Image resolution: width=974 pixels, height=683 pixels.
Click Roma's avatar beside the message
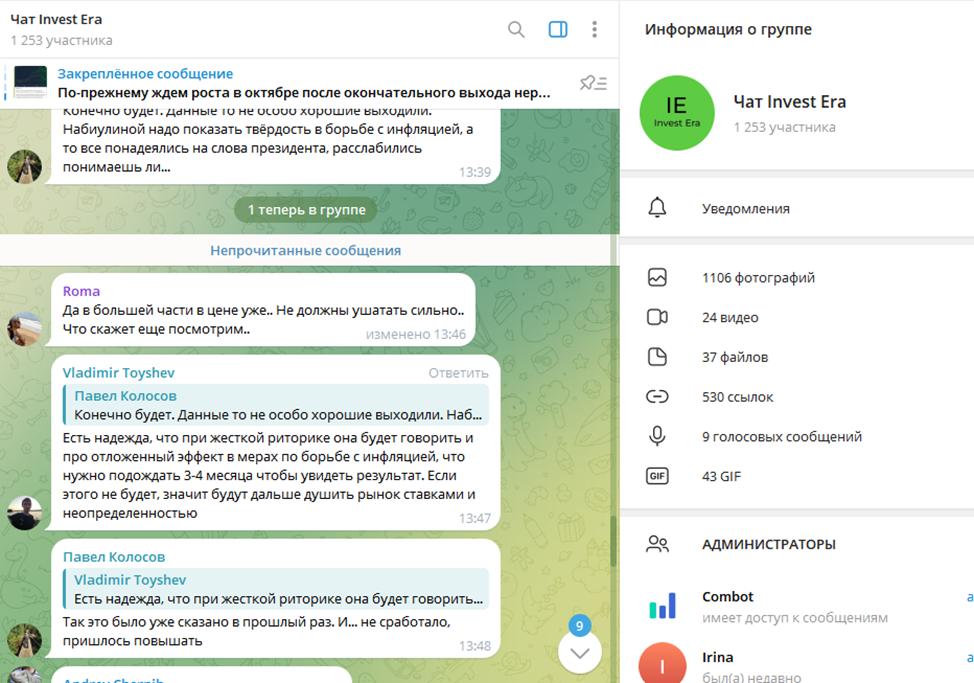click(24, 328)
